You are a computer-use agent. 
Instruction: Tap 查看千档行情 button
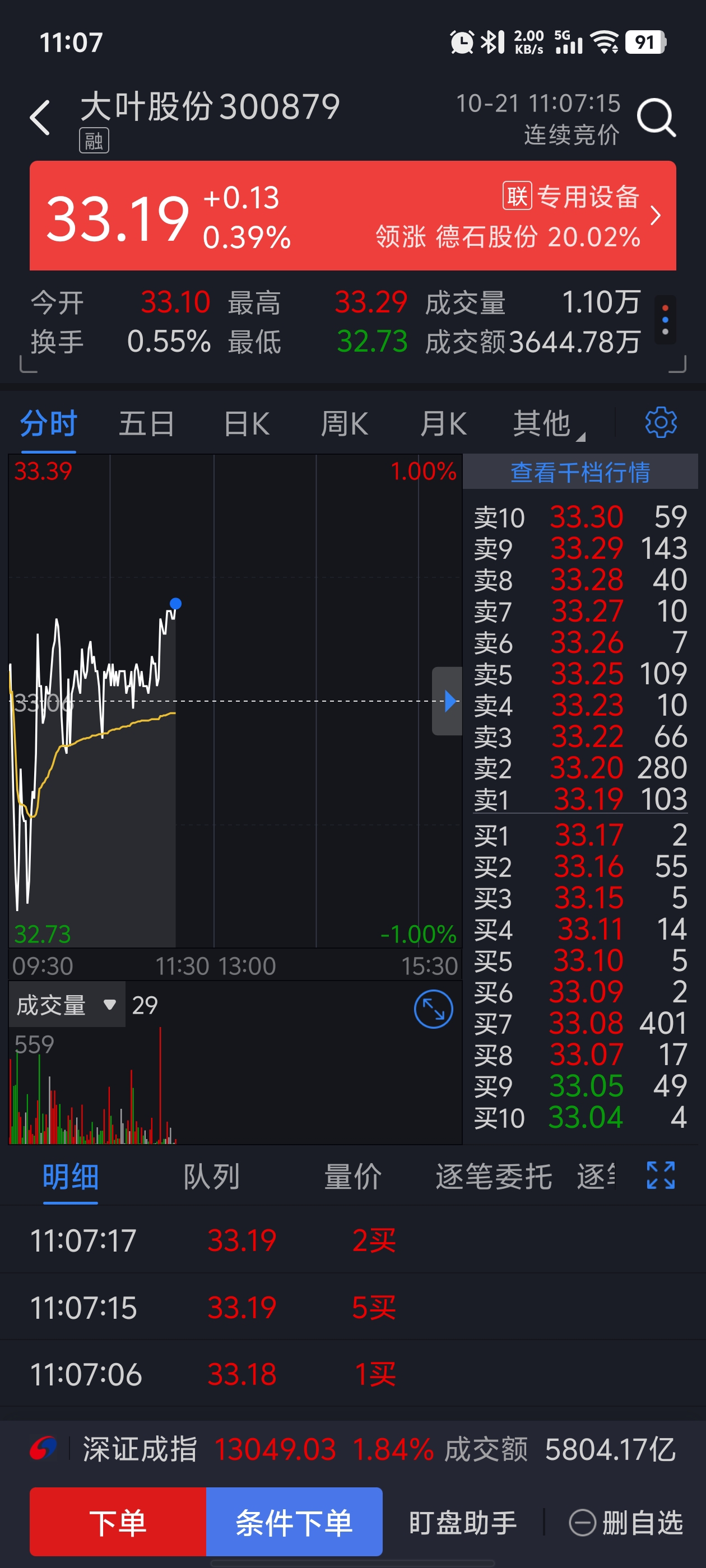tap(580, 472)
